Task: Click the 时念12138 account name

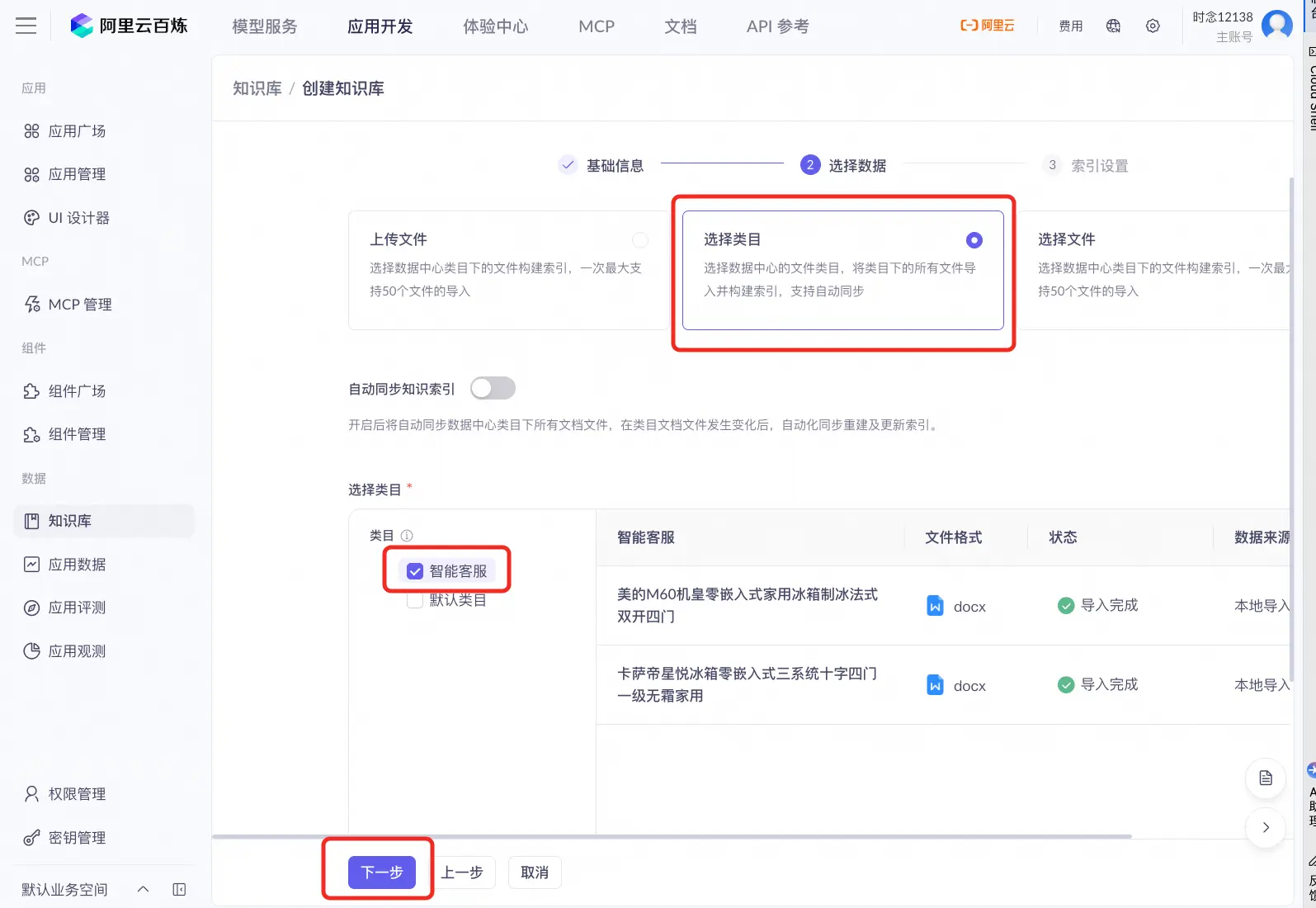Action: (1223, 17)
